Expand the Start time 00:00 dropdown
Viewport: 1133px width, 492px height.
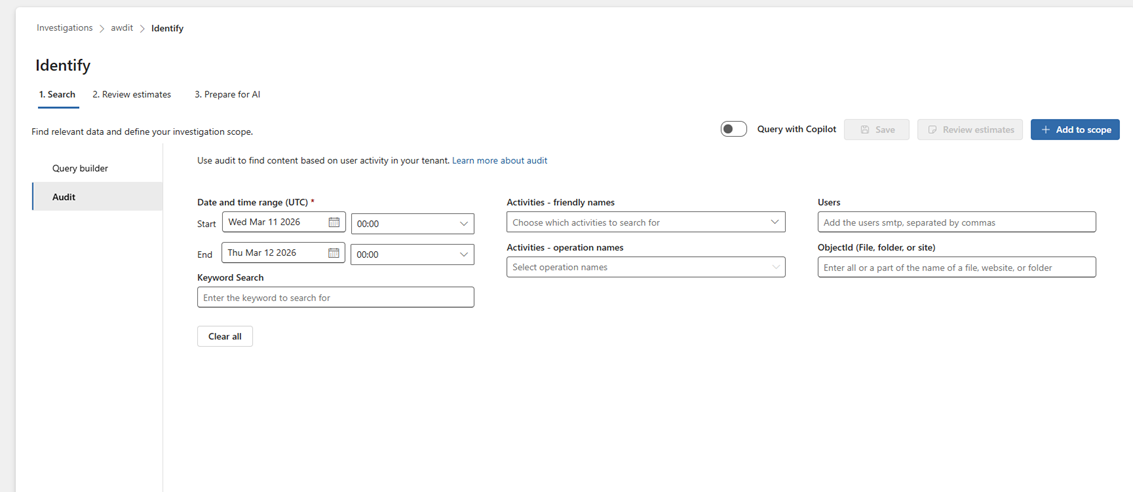click(x=413, y=224)
